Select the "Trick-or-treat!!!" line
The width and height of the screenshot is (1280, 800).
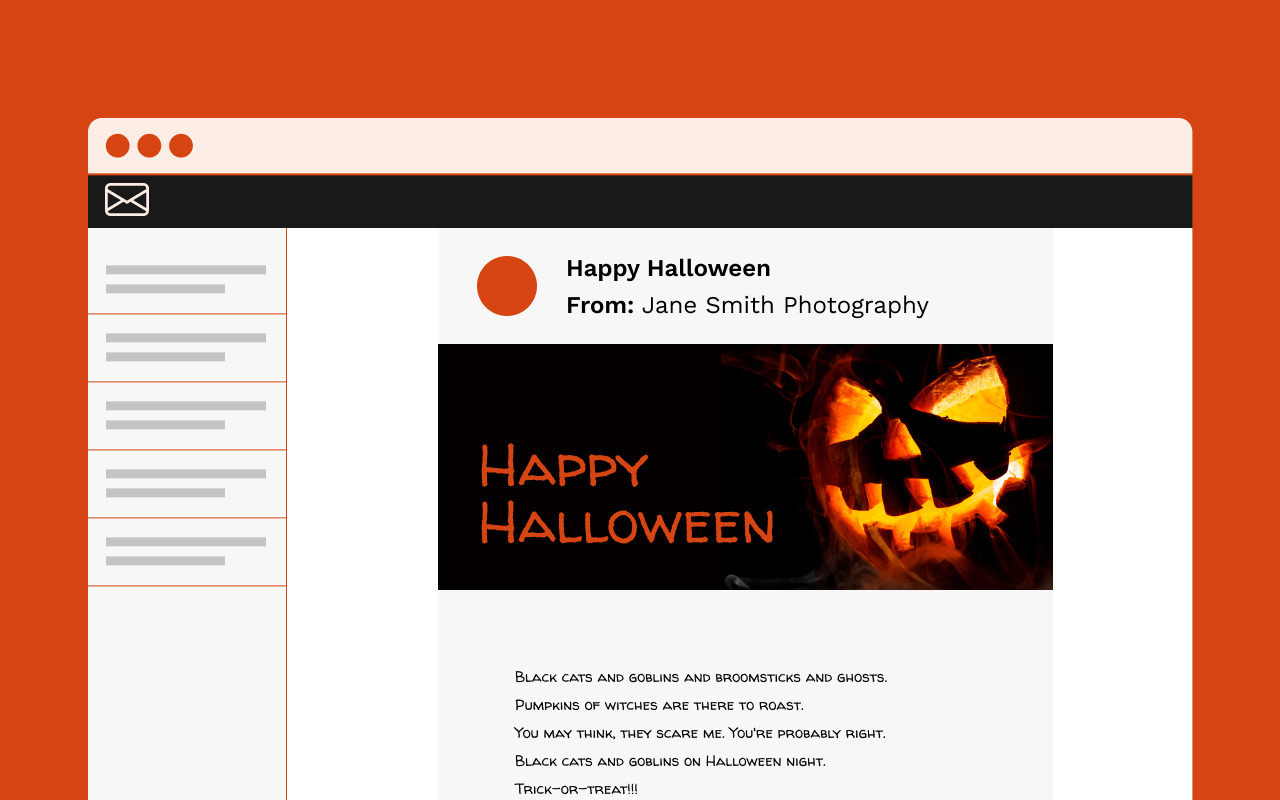(x=576, y=789)
